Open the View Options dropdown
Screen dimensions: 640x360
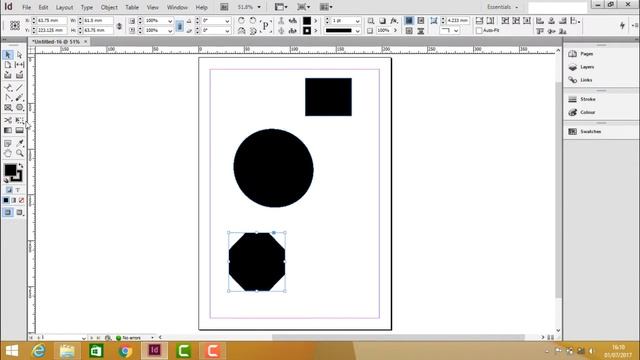tap(280, 7)
